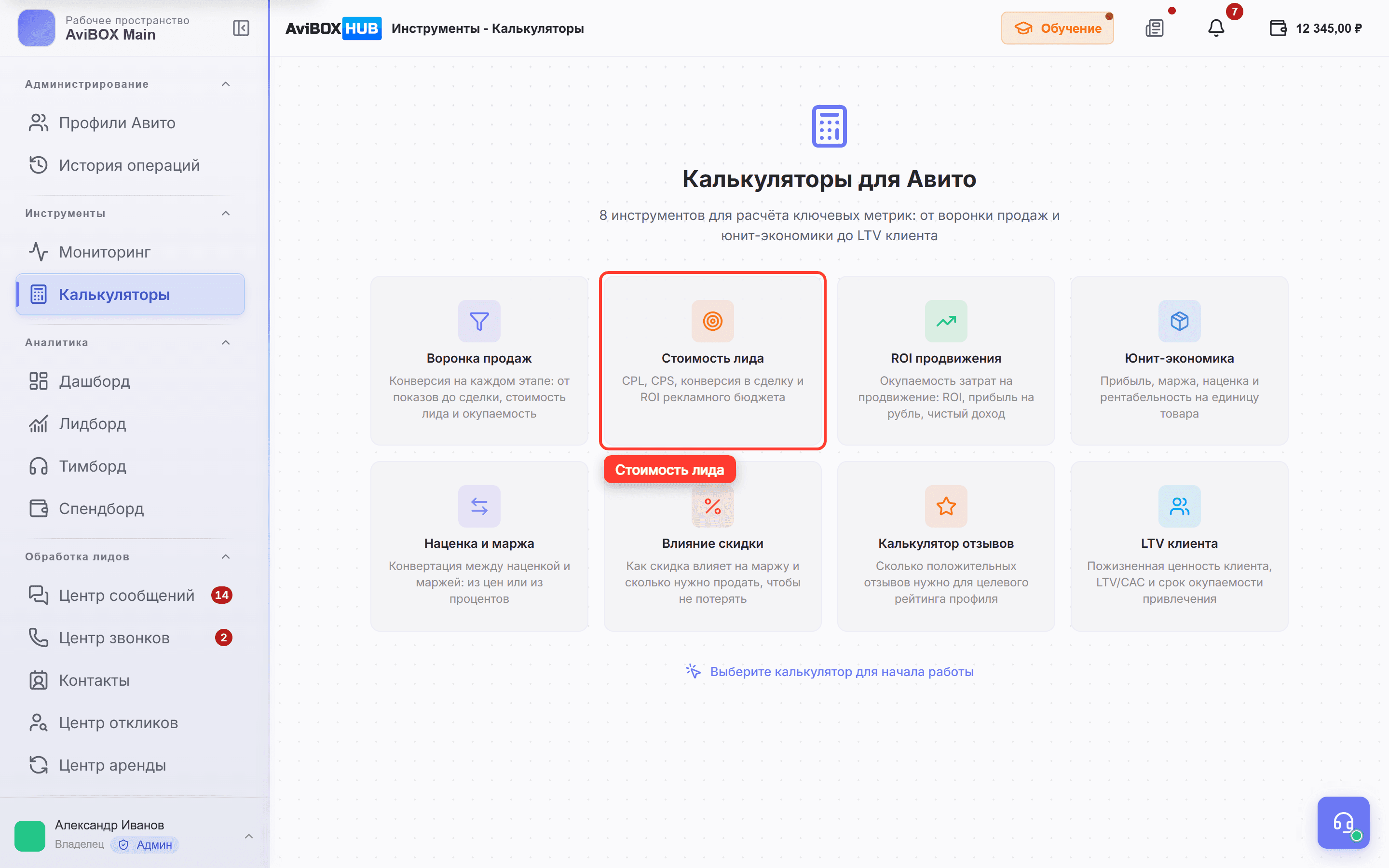Open the Юнит-экономика card title
The image size is (1389, 868).
[x=1180, y=358]
